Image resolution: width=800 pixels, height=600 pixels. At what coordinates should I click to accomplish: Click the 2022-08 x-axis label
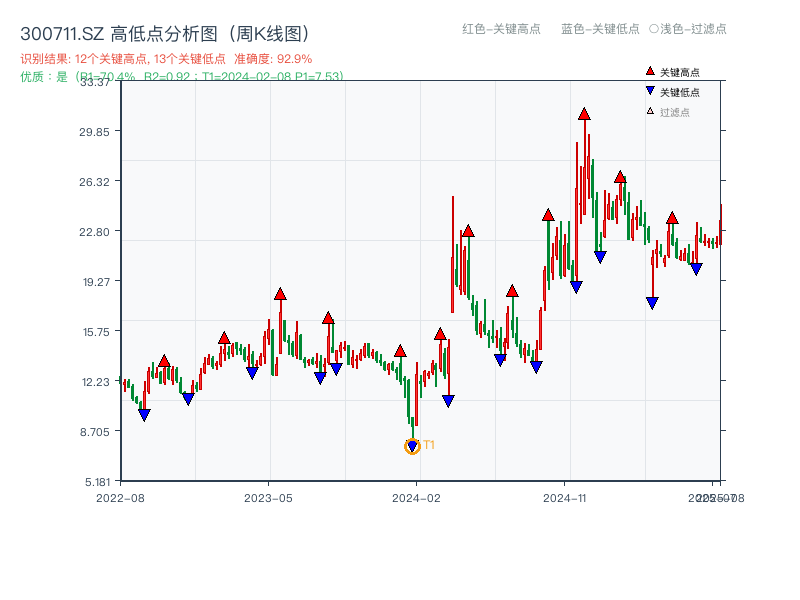(x=120, y=498)
